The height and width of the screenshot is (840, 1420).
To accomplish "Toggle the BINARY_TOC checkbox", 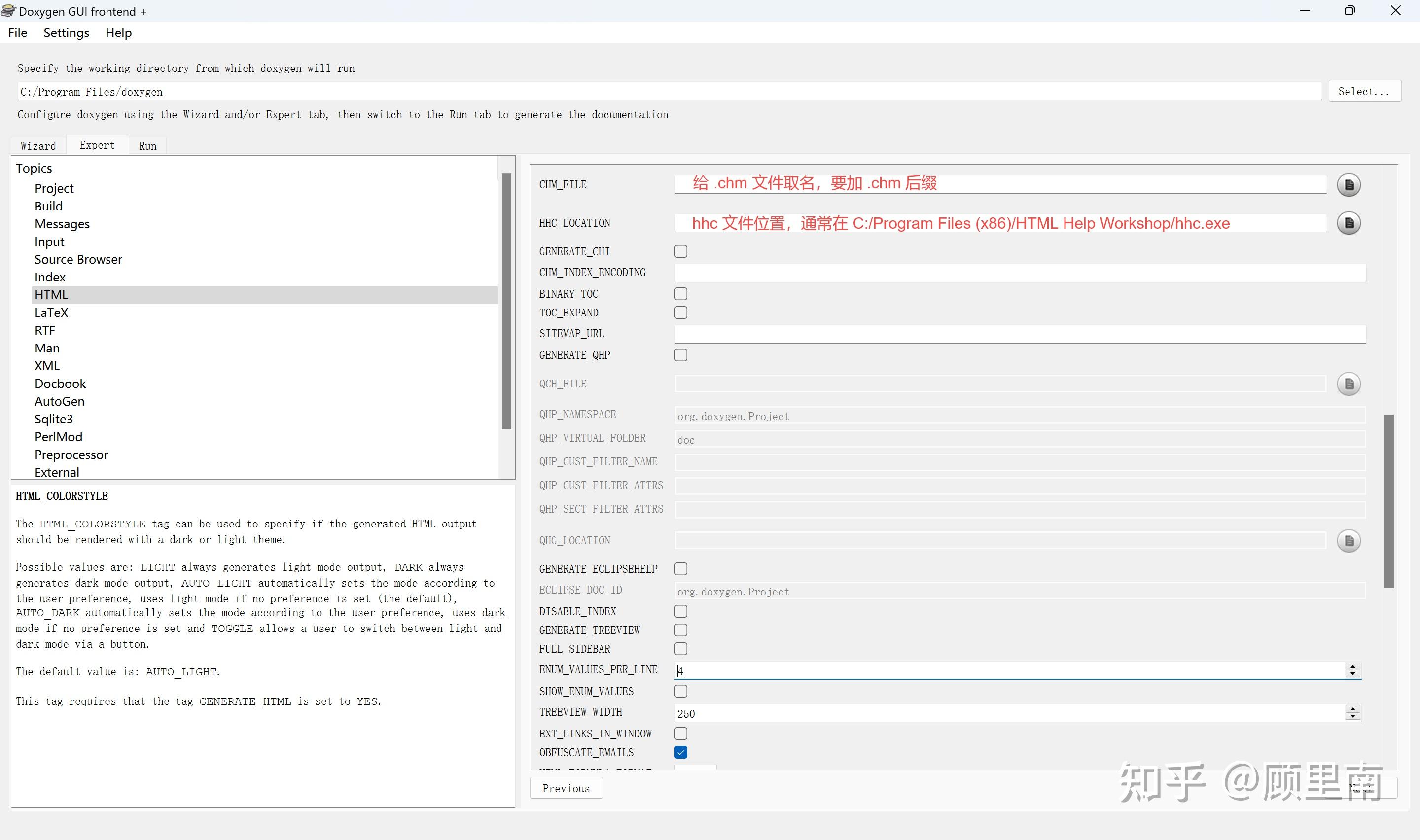I will tap(681, 294).
